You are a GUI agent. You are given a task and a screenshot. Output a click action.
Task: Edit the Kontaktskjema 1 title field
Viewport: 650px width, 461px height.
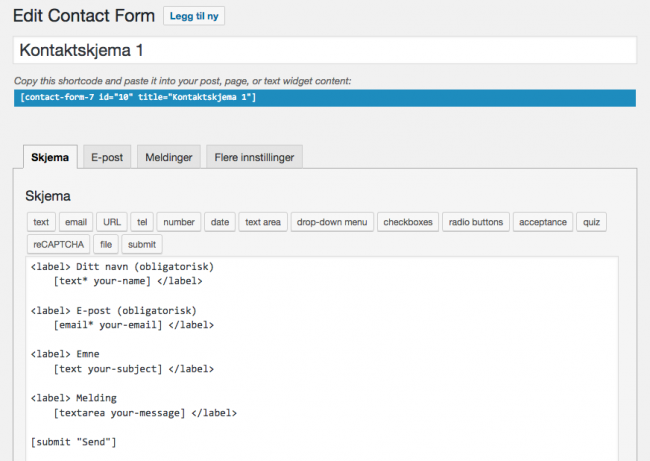click(x=325, y=50)
